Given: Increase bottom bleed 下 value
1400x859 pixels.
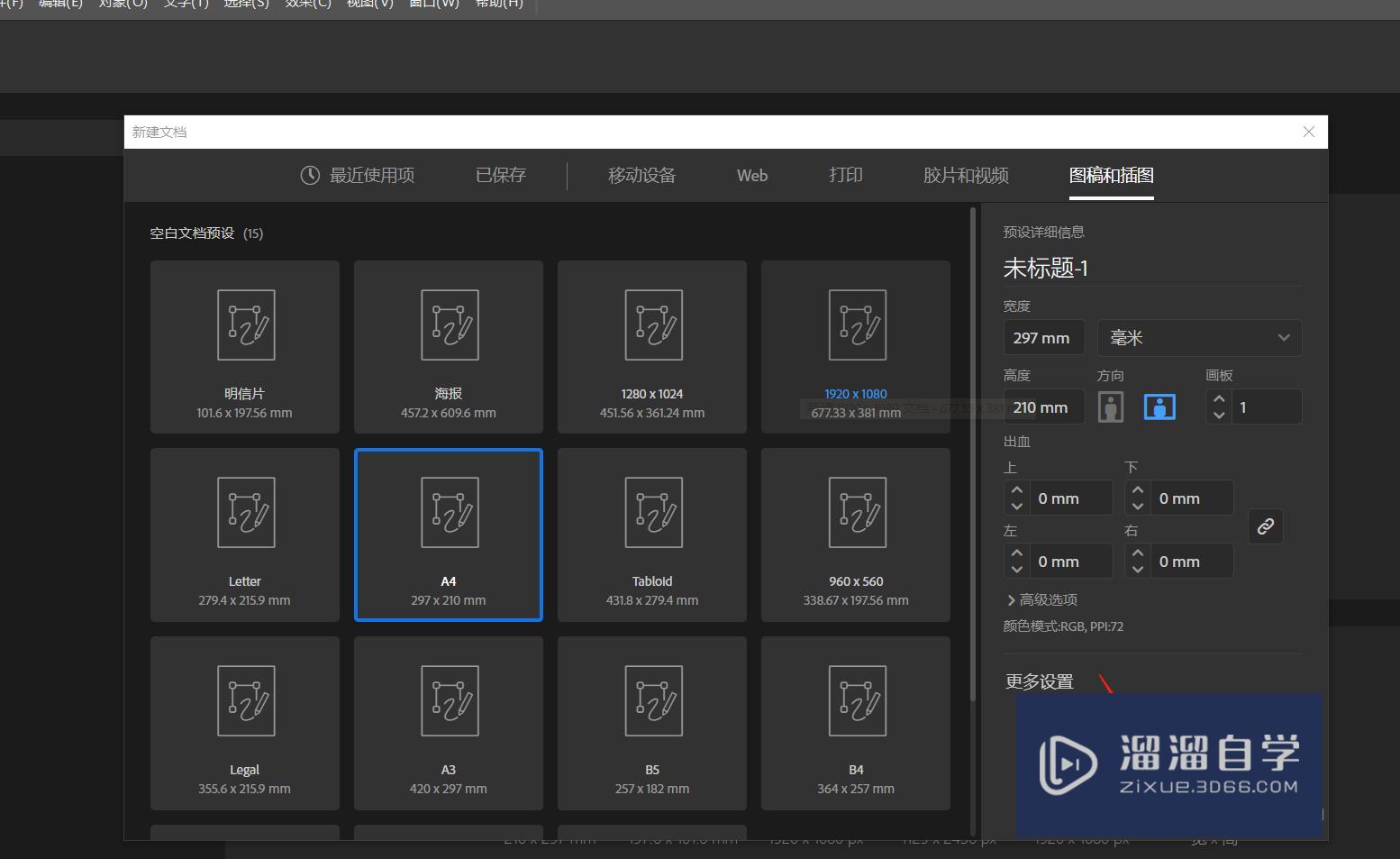Looking at the screenshot, I should 1138,489.
